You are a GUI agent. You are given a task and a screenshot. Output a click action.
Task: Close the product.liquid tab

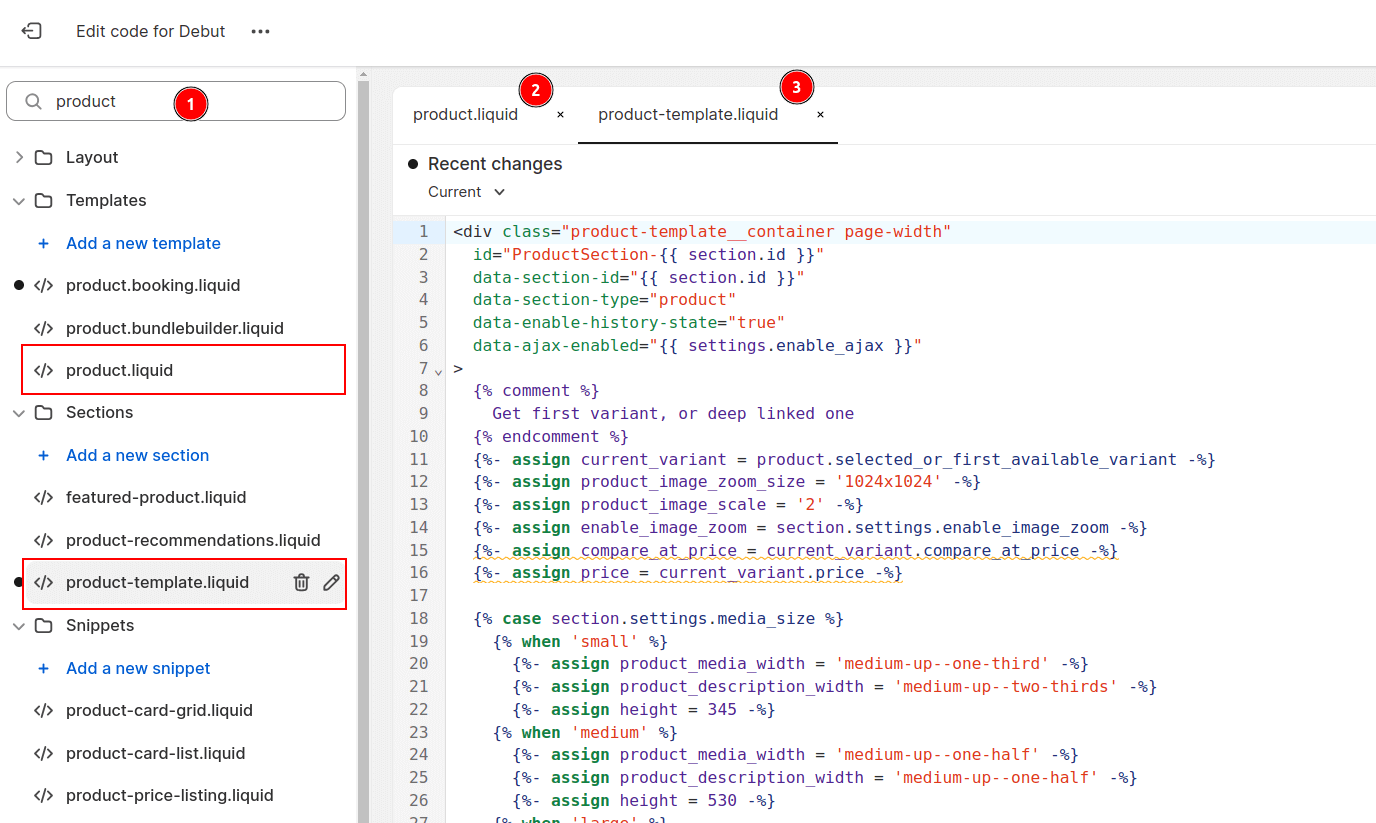coord(560,115)
